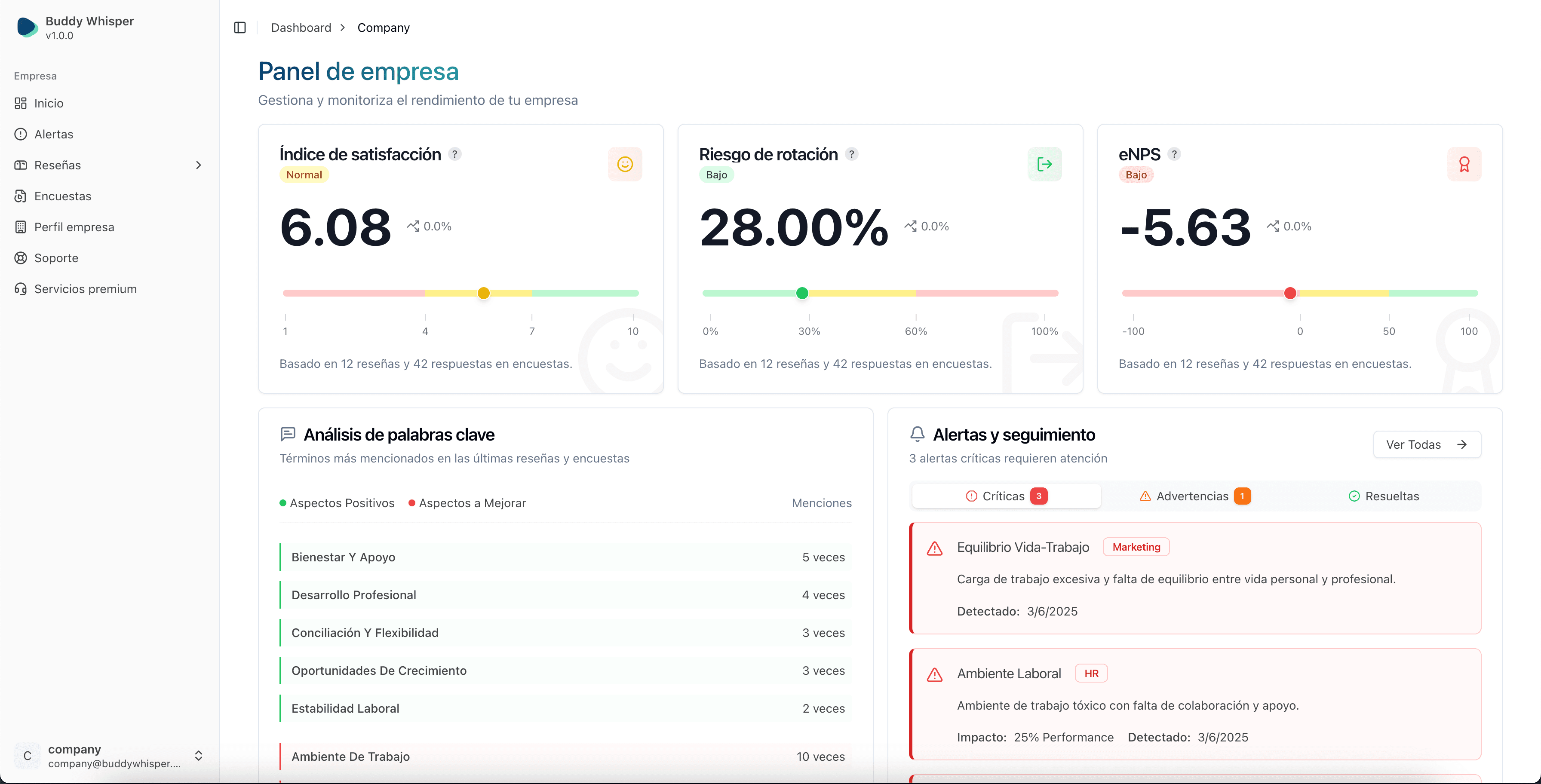Click the smiley face satisfaction icon
Viewport: 1541px width, 784px height.
[x=625, y=165]
